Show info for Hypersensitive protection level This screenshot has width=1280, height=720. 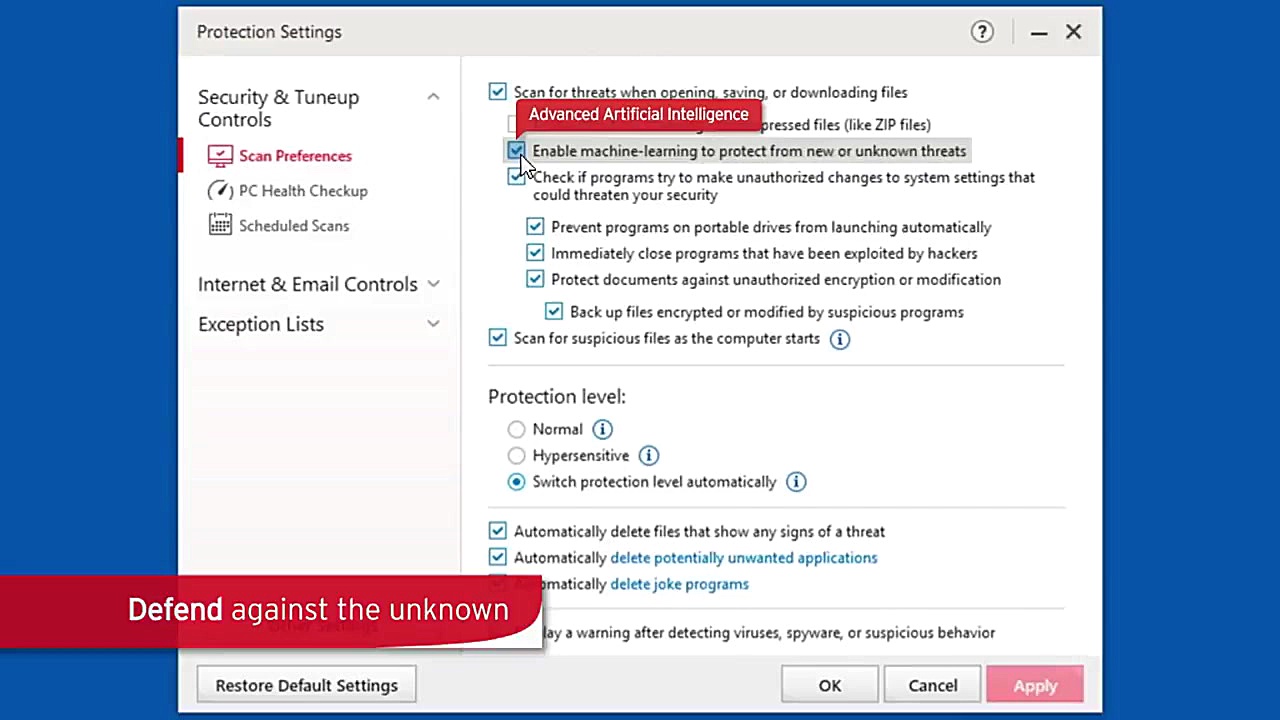(x=649, y=456)
